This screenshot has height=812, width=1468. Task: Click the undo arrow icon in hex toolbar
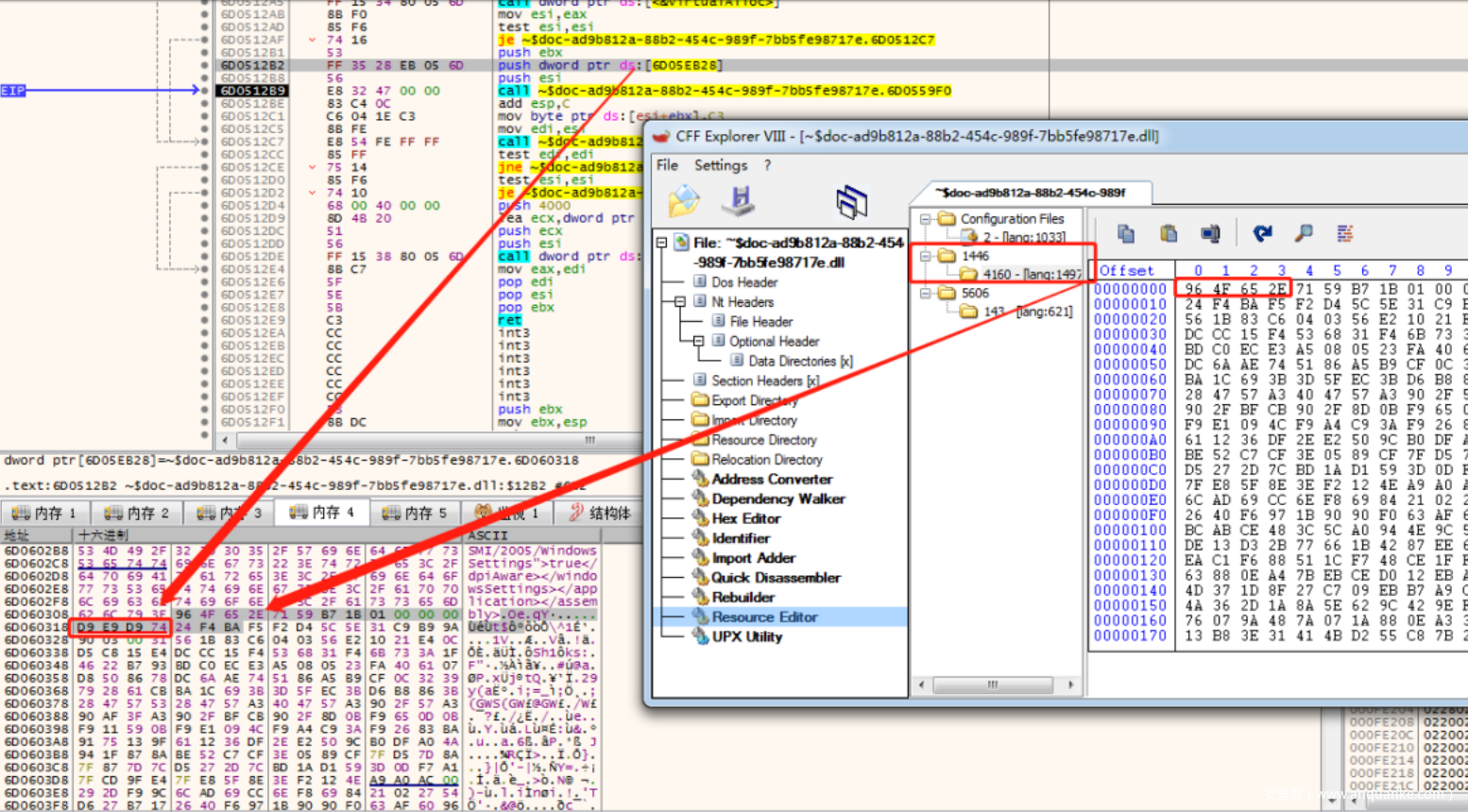coord(1262,233)
